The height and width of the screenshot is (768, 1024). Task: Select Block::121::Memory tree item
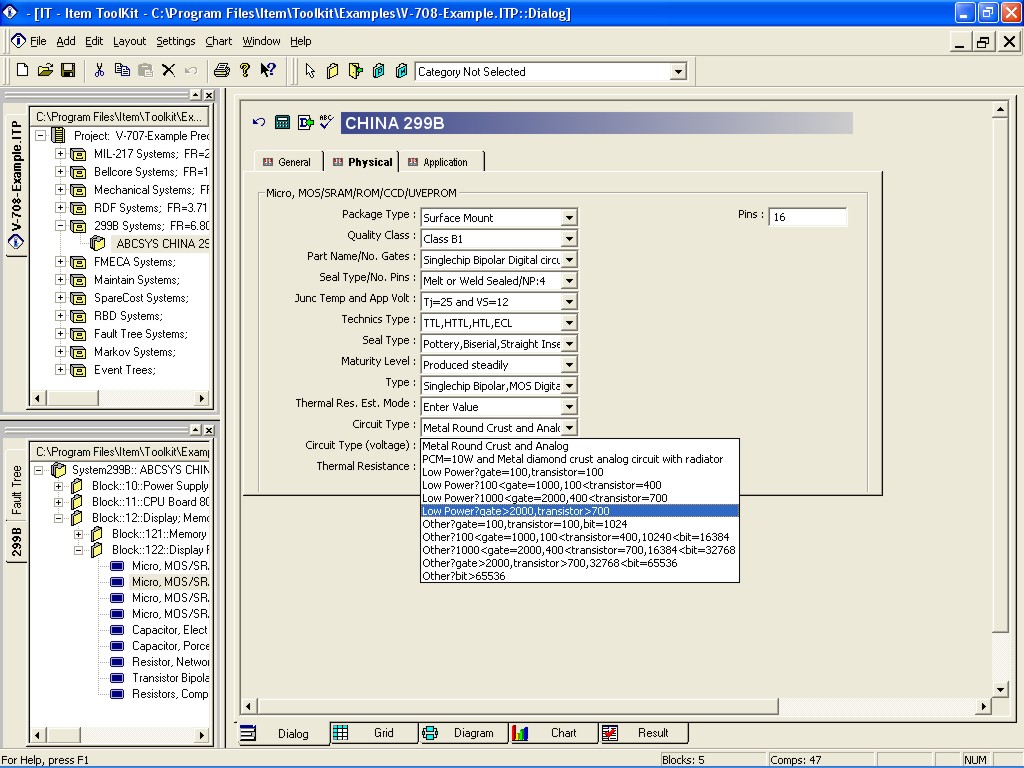pos(159,534)
